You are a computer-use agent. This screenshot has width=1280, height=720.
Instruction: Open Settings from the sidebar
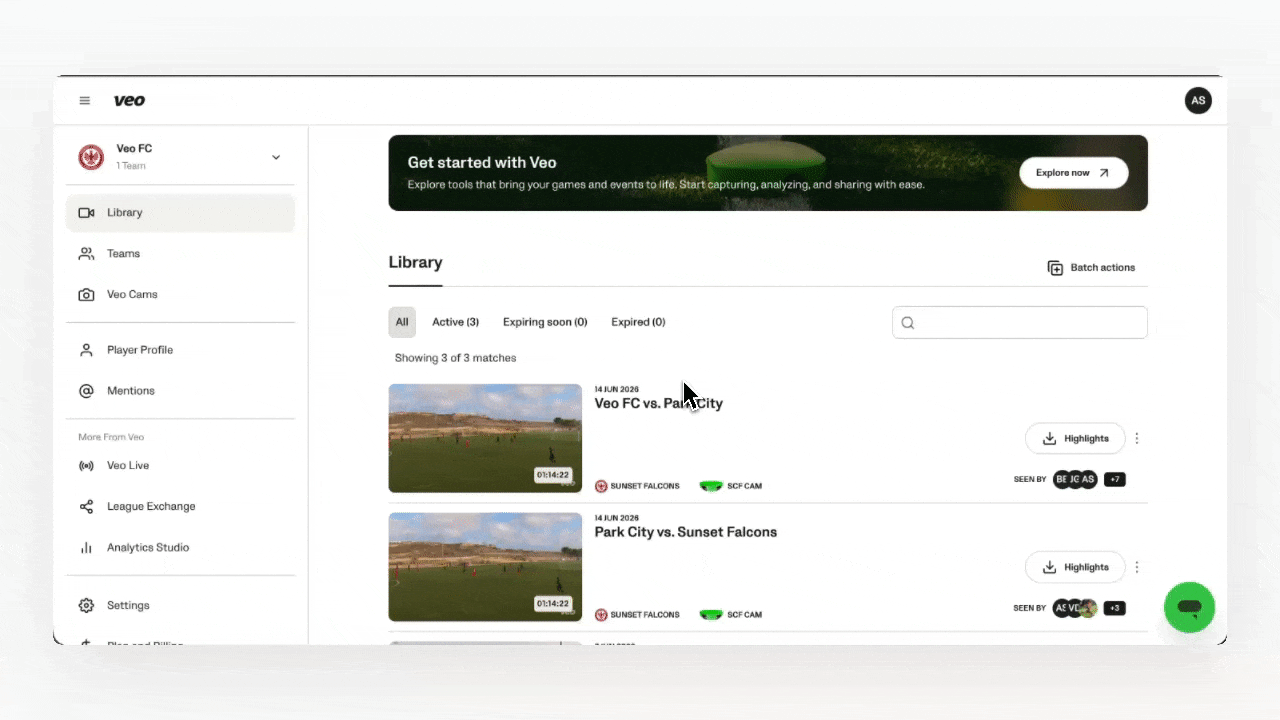tap(180, 606)
